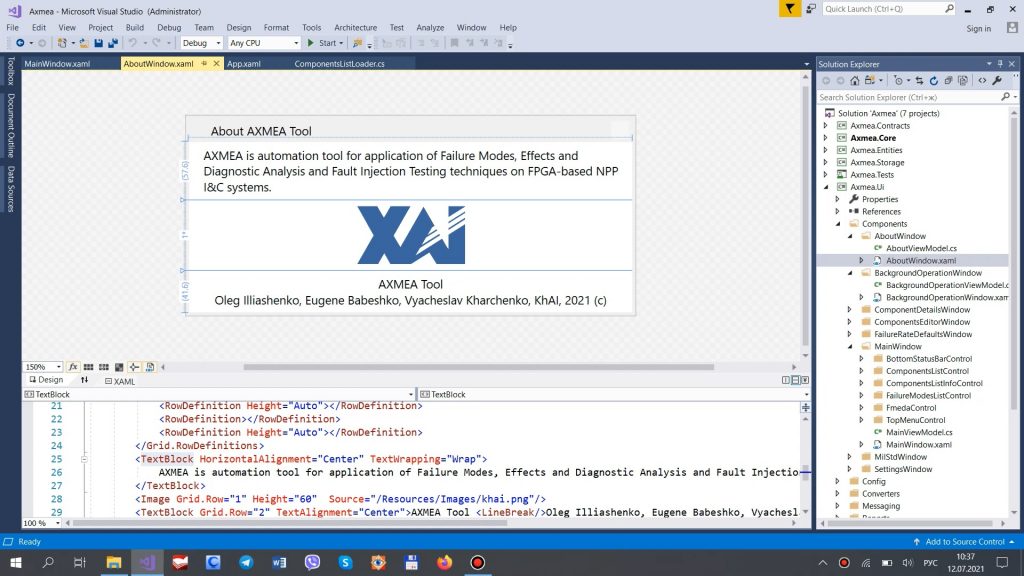Click the View Code icon in Solution Explorer
This screenshot has height=576, width=1024.
click(982, 80)
